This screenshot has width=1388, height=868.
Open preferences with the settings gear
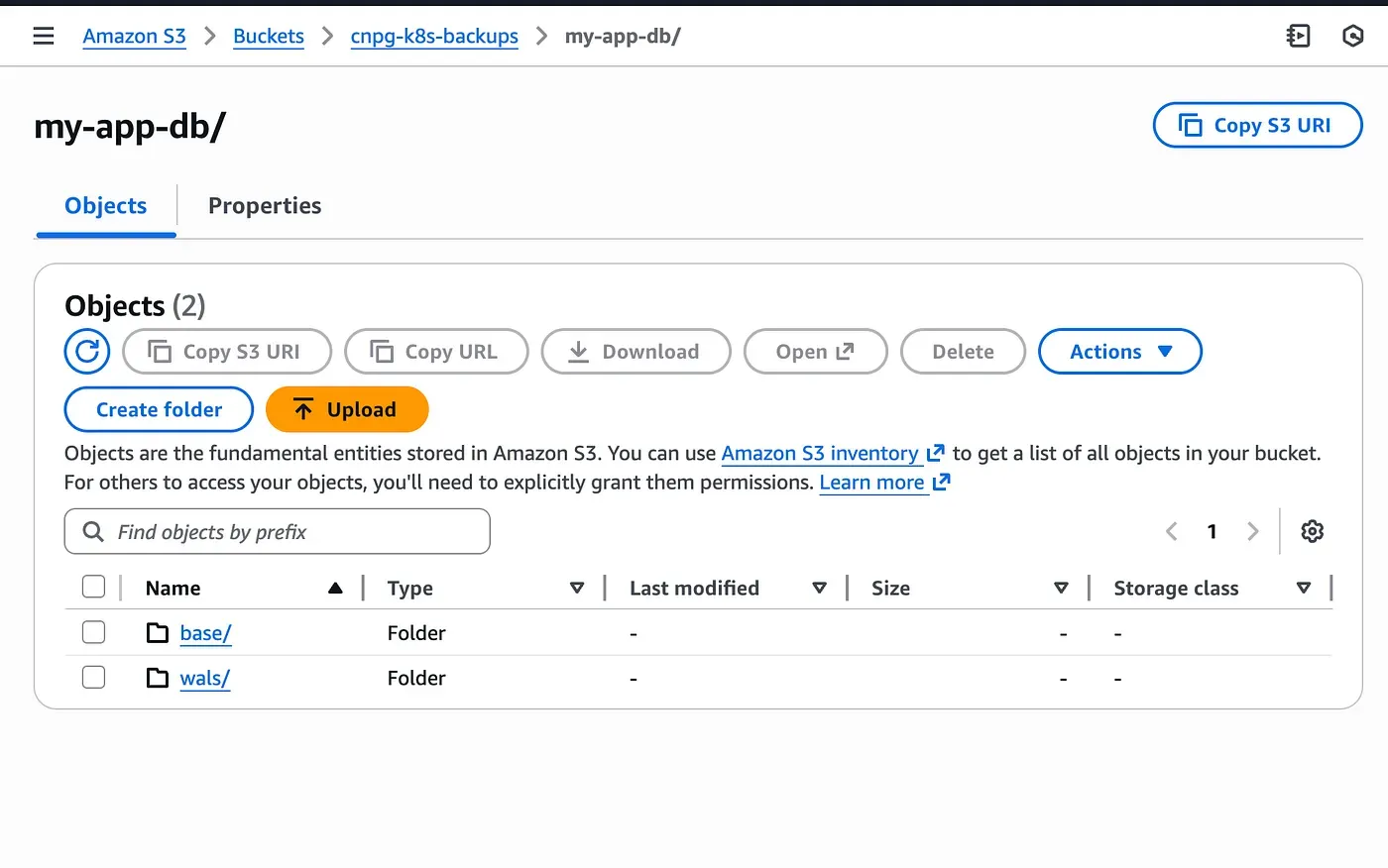pos(1312,531)
